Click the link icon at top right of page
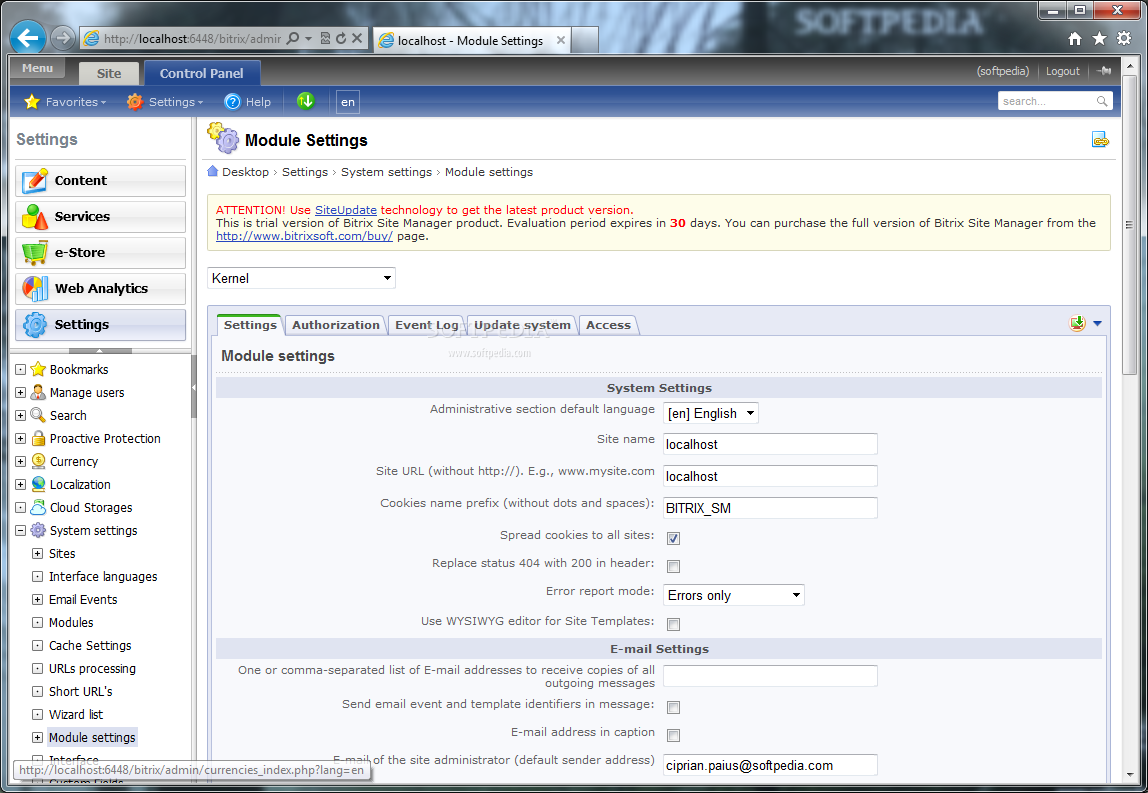 coord(1100,139)
